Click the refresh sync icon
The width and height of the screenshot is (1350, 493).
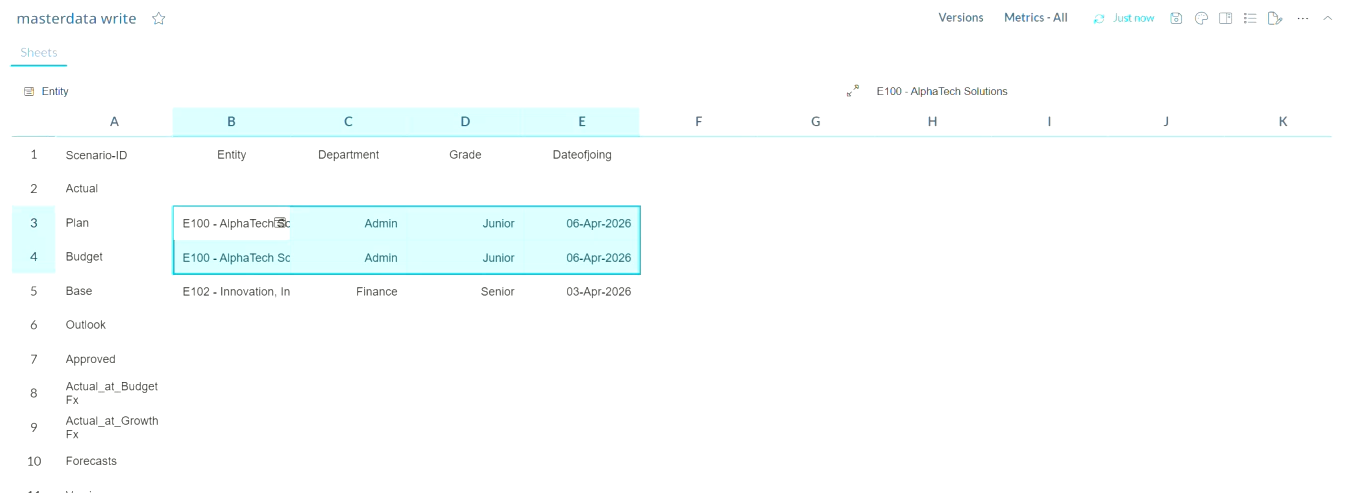click(x=1099, y=19)
